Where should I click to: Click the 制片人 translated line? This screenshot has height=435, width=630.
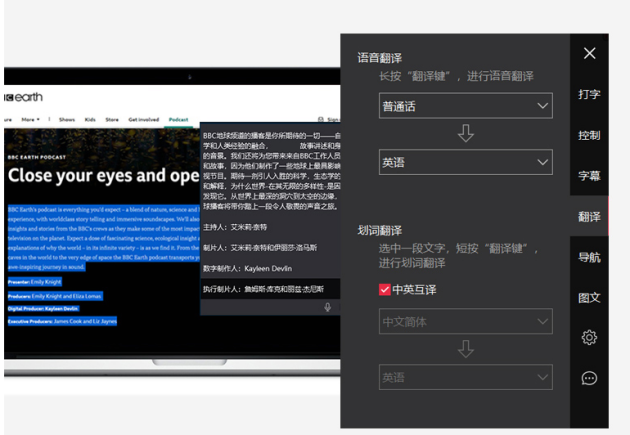(x=260, y=248)
